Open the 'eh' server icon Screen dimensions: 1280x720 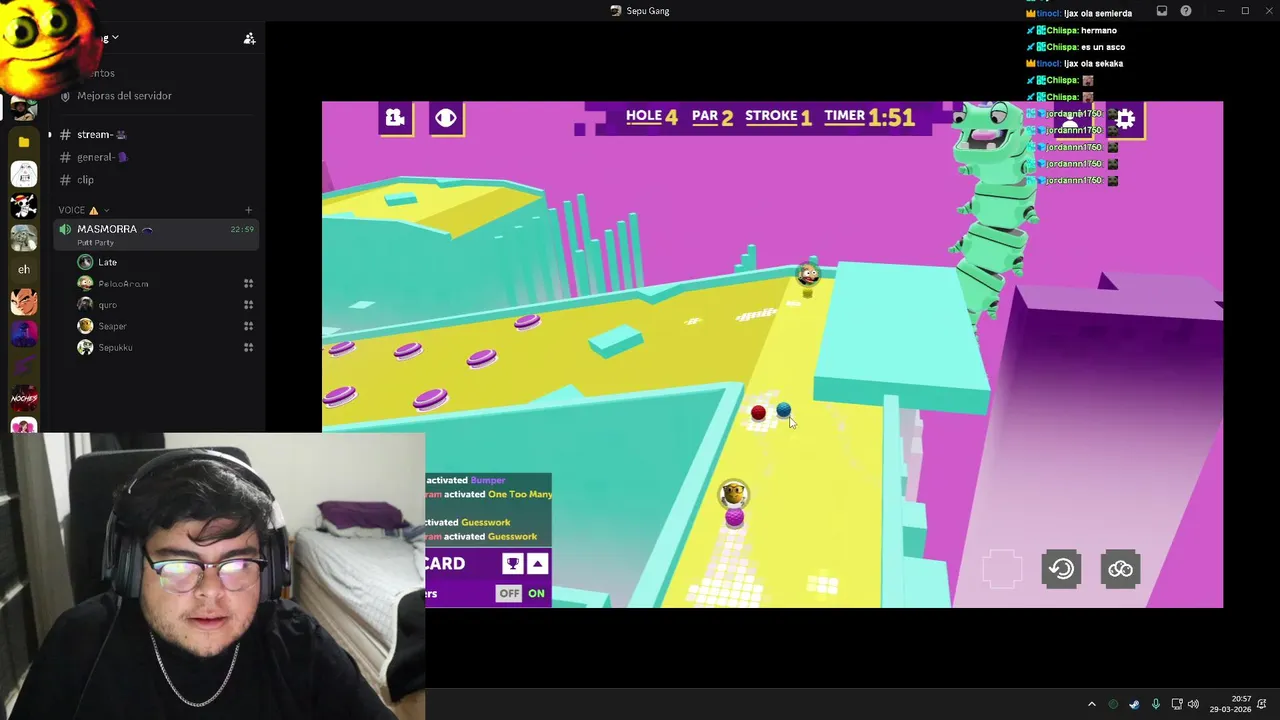[24, 269]
